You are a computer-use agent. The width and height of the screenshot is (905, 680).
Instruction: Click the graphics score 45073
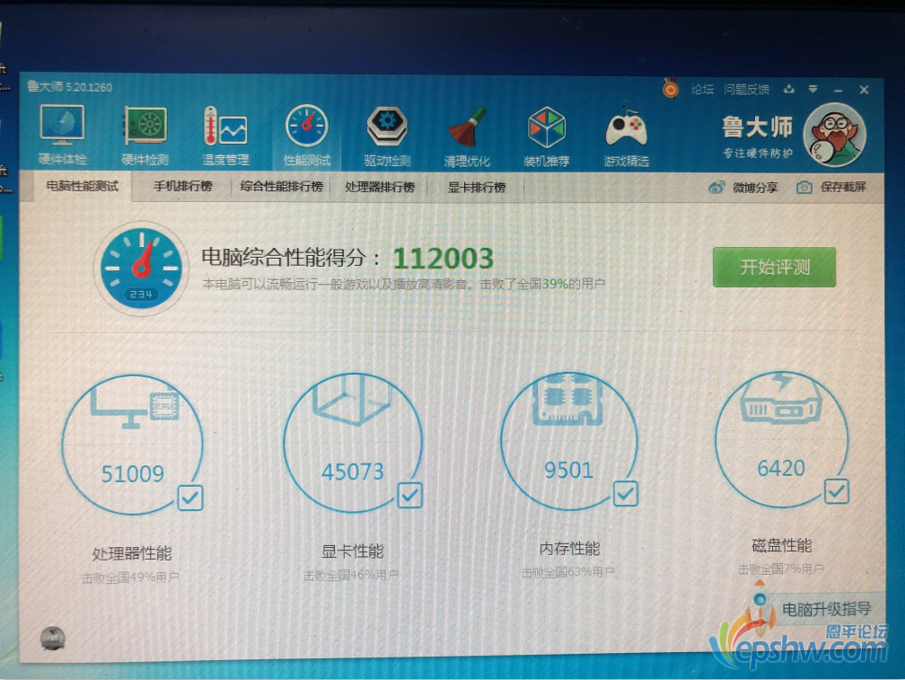pos(352,472)
